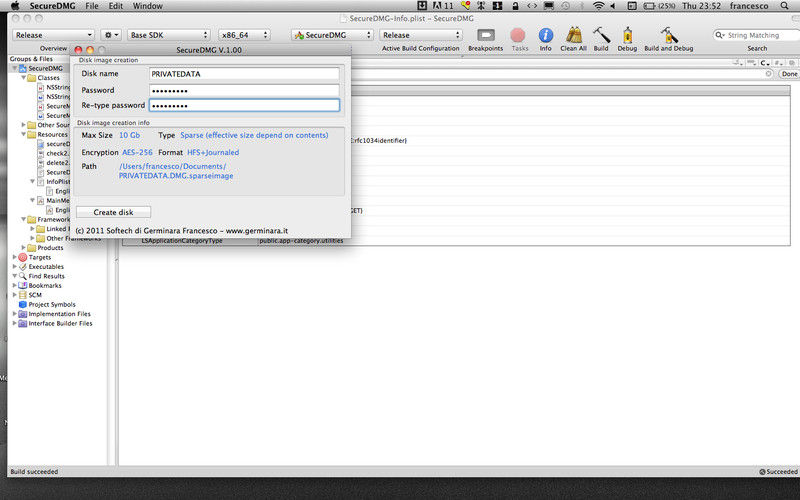Open the action gear menu in toolbar

(x=111, y=35)
